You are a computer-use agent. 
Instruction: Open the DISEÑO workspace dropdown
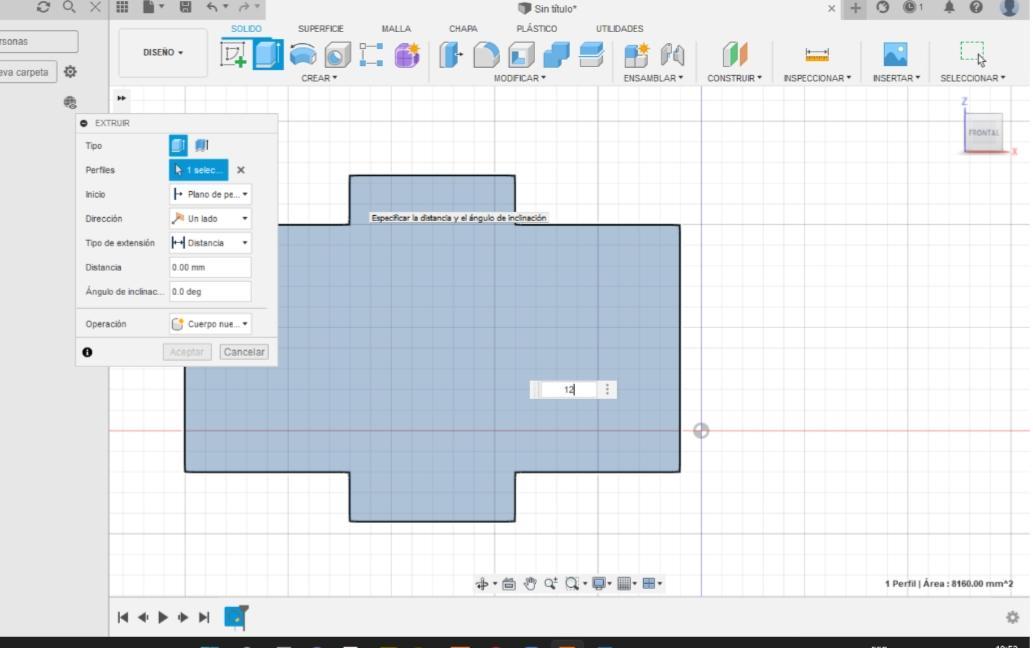click(x=163, y=53)
